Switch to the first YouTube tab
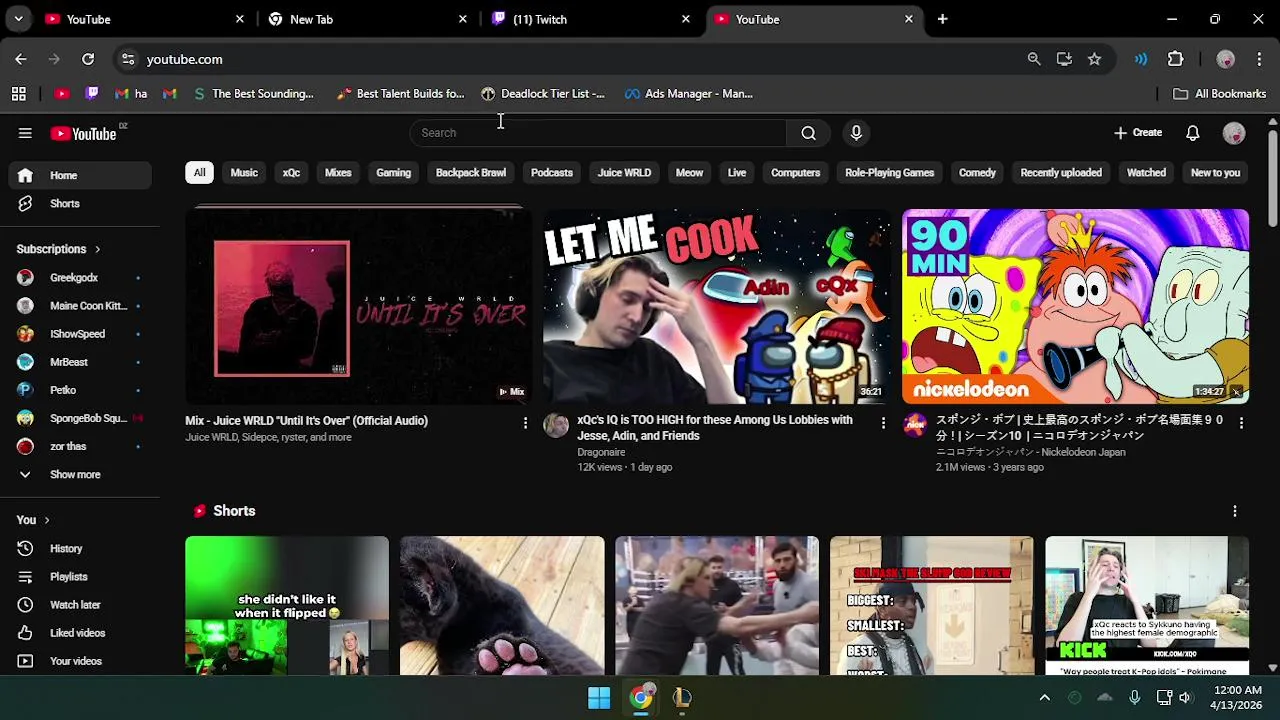Screen dimensions: 1280x720 (x=144, y=19)
